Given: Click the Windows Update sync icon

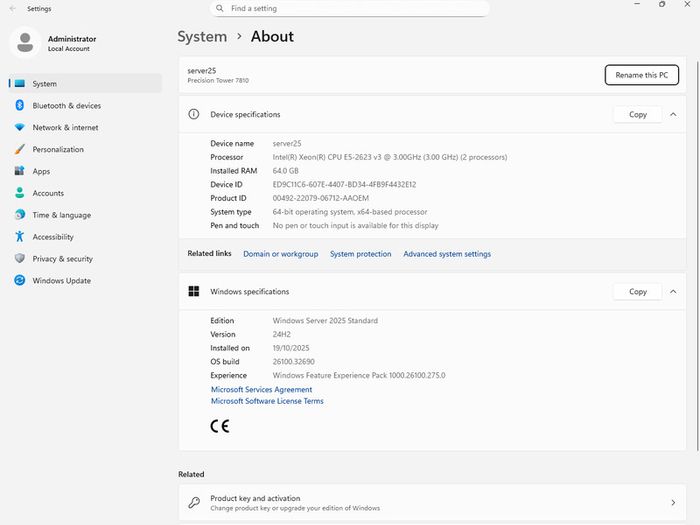Looking at the screenshot, I should point(20,280).
